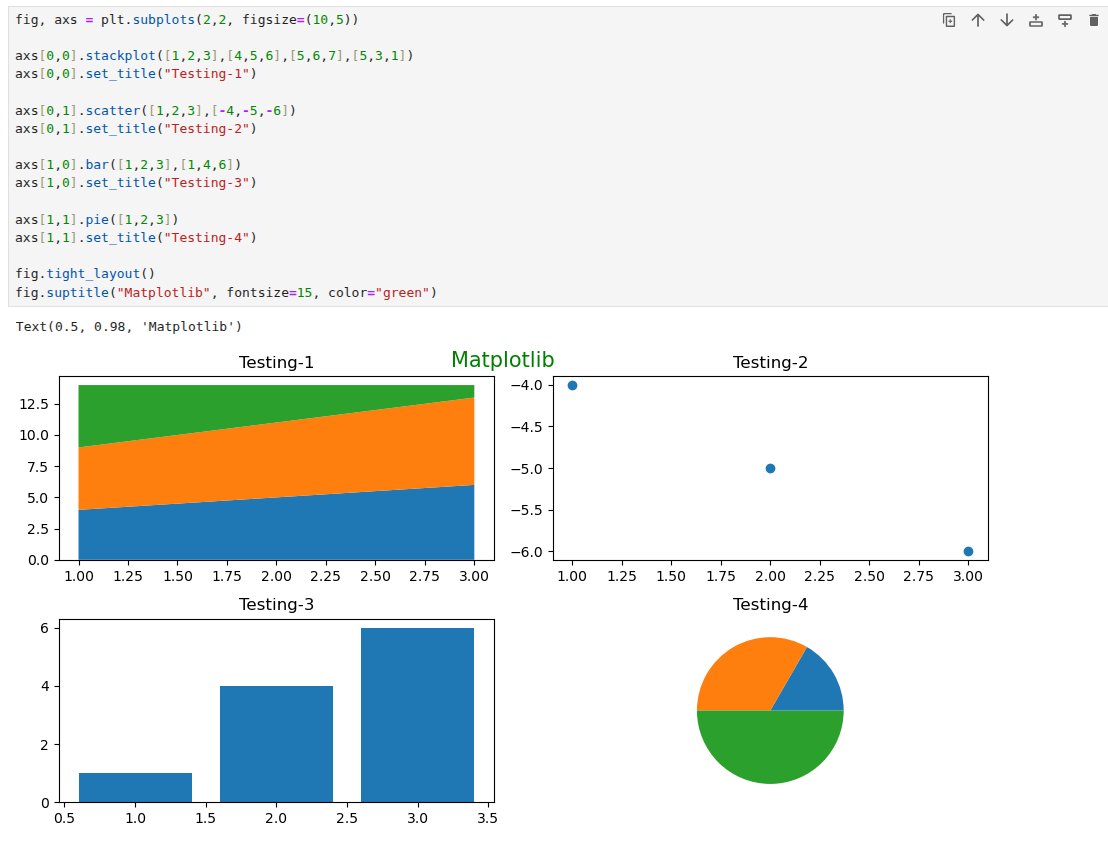Click the "green" color string in code
This screenshot has width=1108, height=843.
(399, 291)
